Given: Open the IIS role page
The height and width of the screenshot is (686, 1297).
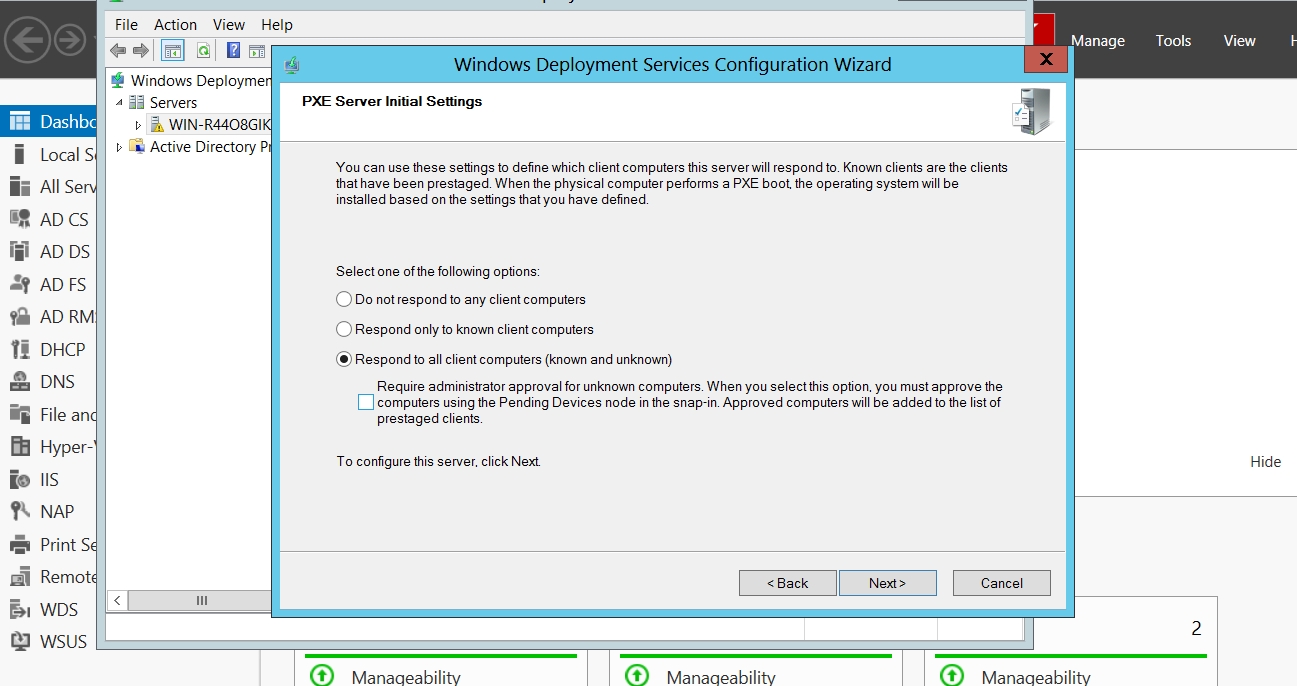Looking at the screenshot, I should click(x=49, y=480).
